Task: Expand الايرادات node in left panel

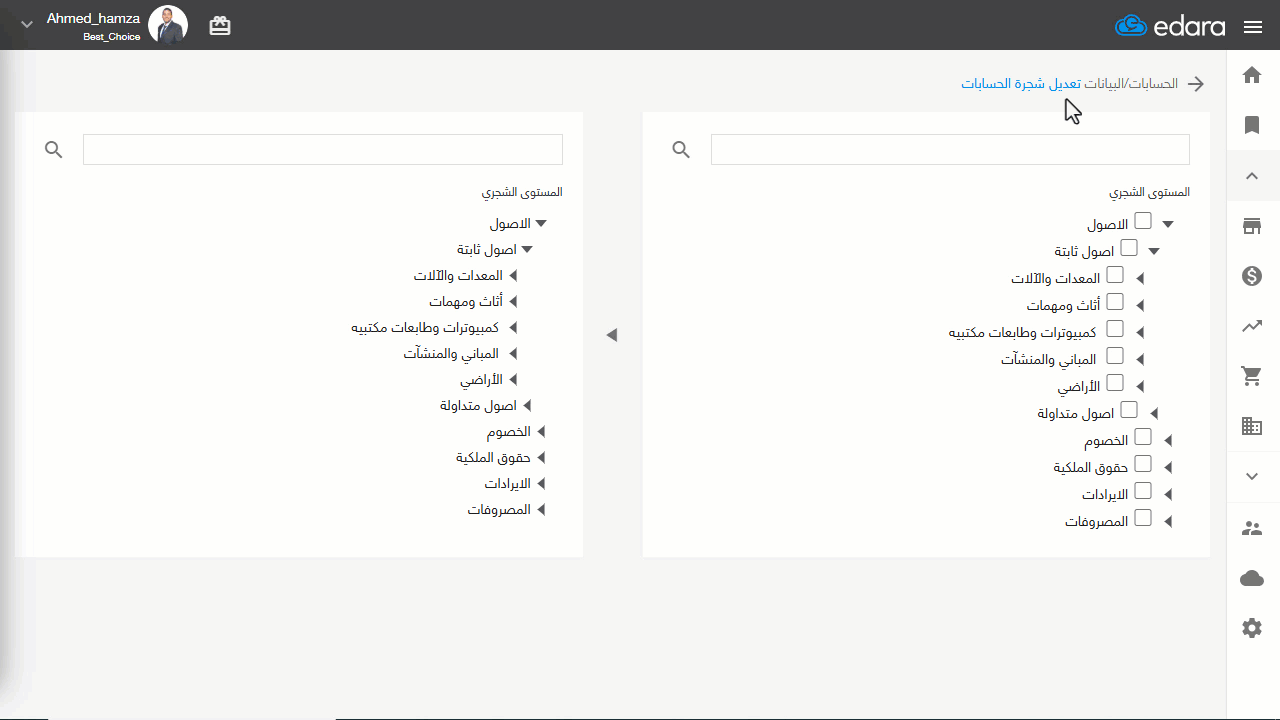Action: 541,484
